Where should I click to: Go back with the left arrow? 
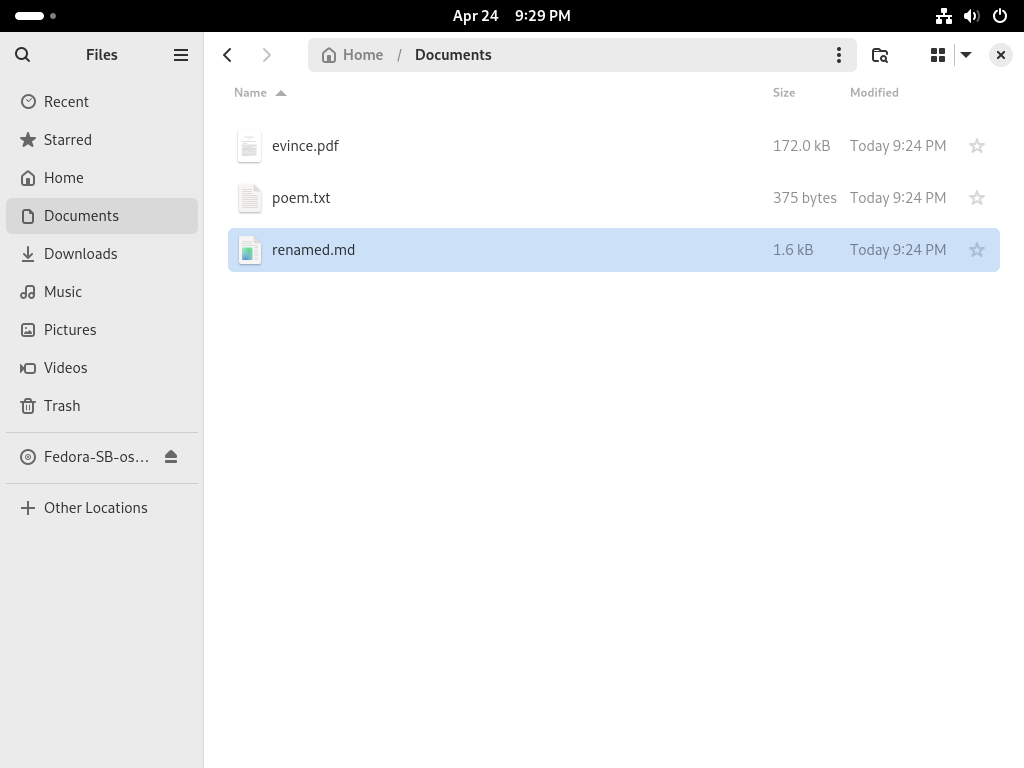click(227, 55)
